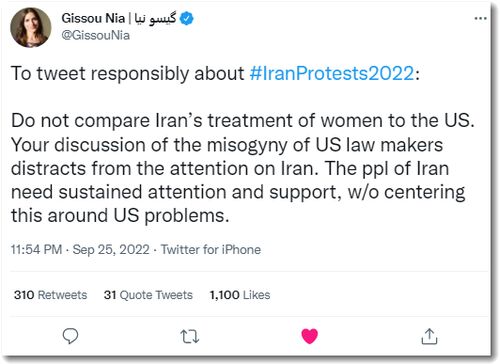The image size is (500, 364).
Task: Open Gissou Nia's profile photo
Action: pyautogui.click(x=31, y=27)
